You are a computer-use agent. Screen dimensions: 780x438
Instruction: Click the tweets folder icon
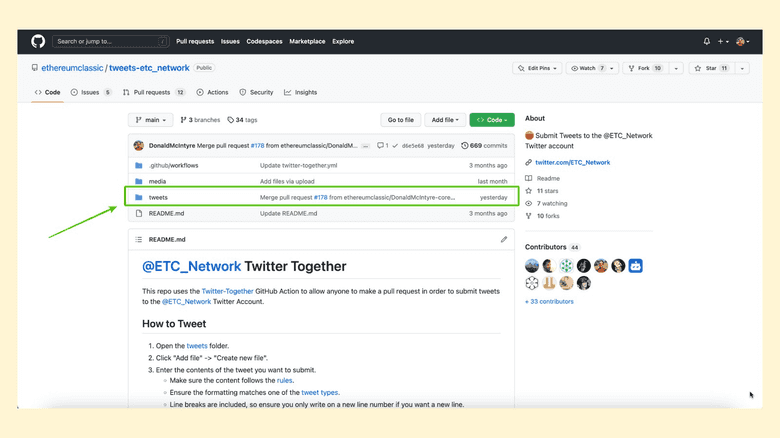[138, 198]
